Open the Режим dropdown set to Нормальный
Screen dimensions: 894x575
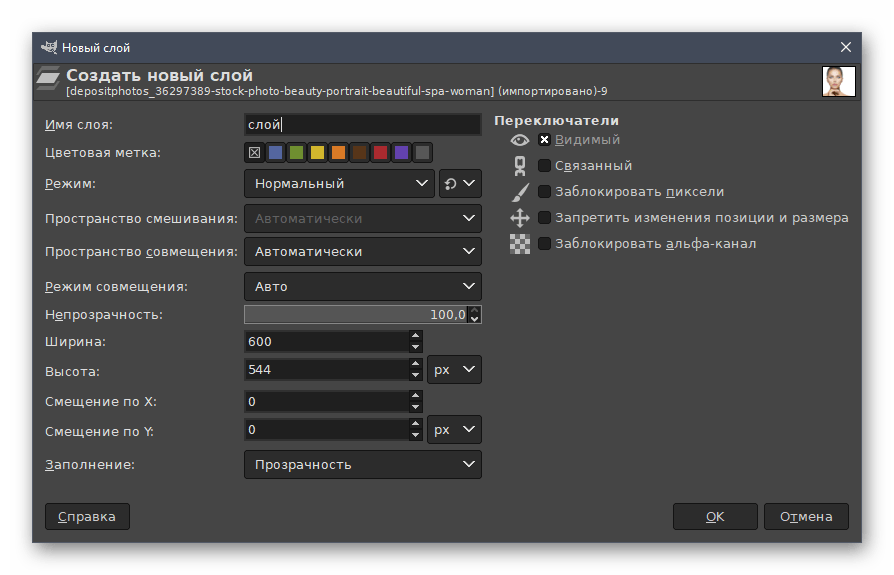tap(339, 184)
